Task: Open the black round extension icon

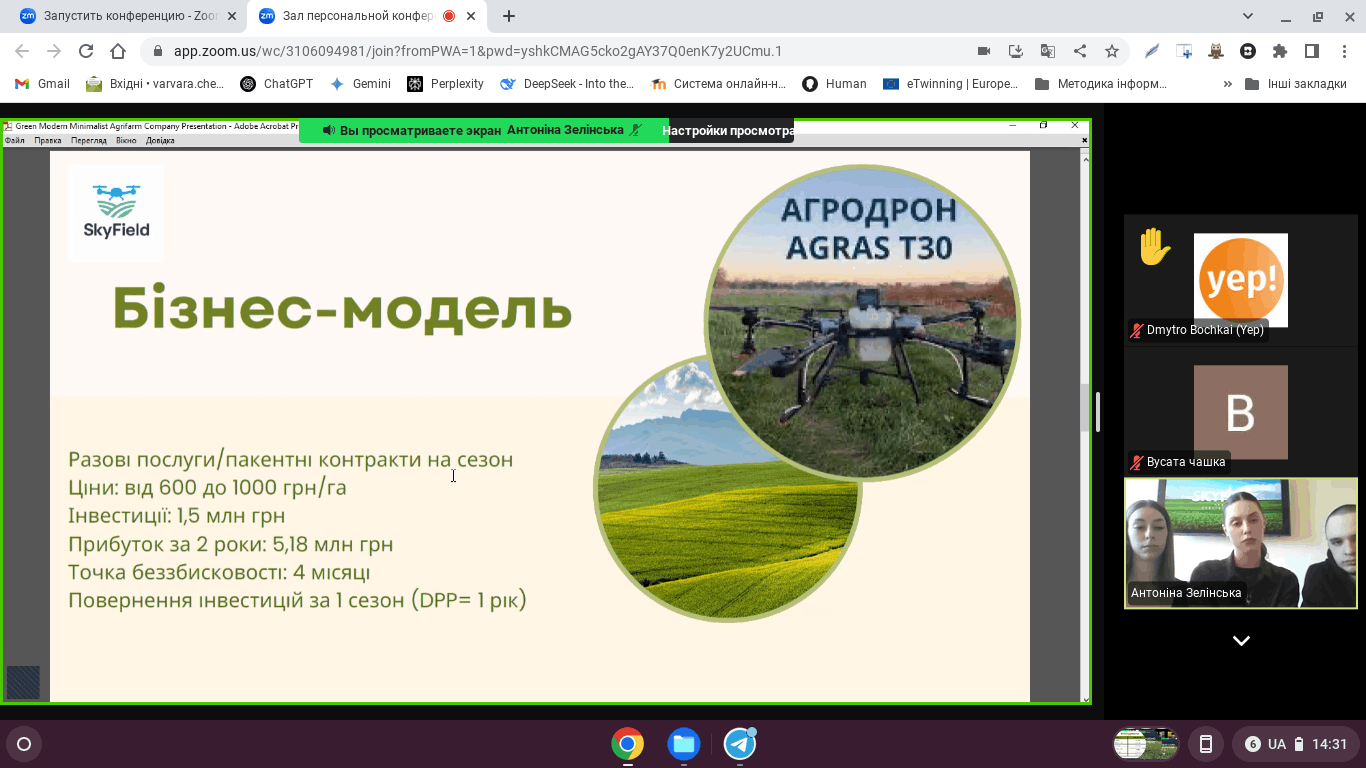Action: 1248,51
